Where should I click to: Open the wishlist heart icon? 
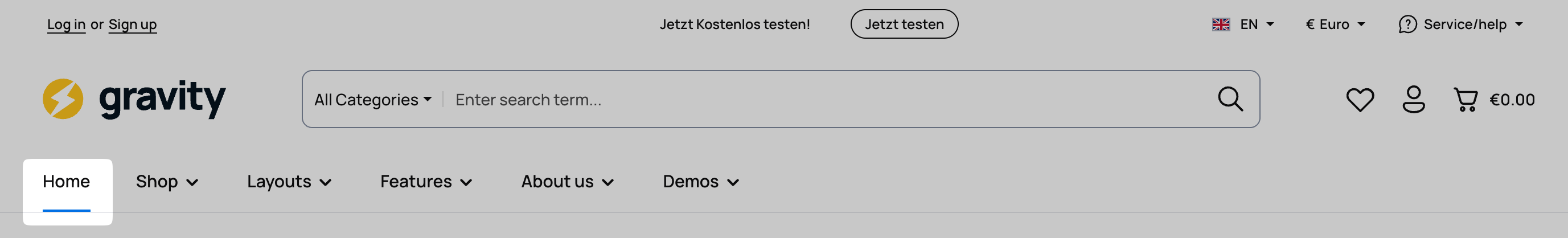[x=1359, y=100]
